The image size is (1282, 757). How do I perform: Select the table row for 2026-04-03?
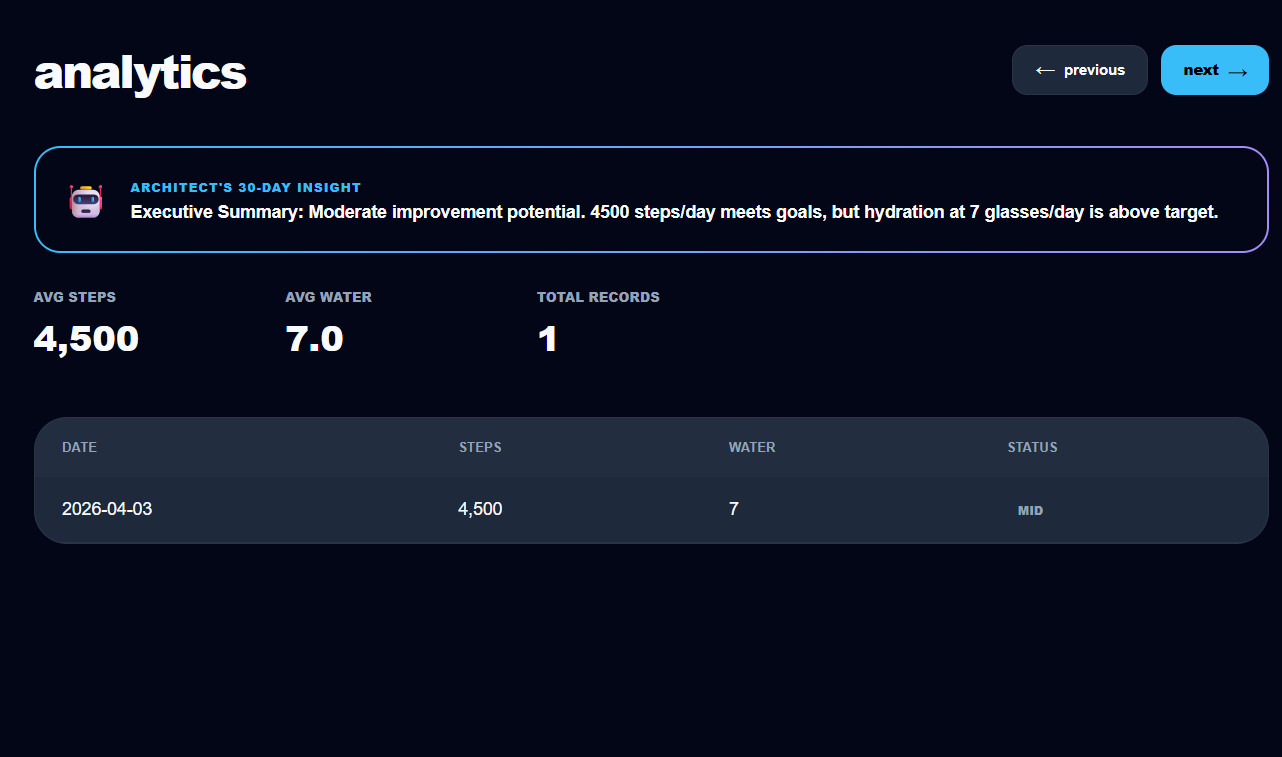[650, 509]
